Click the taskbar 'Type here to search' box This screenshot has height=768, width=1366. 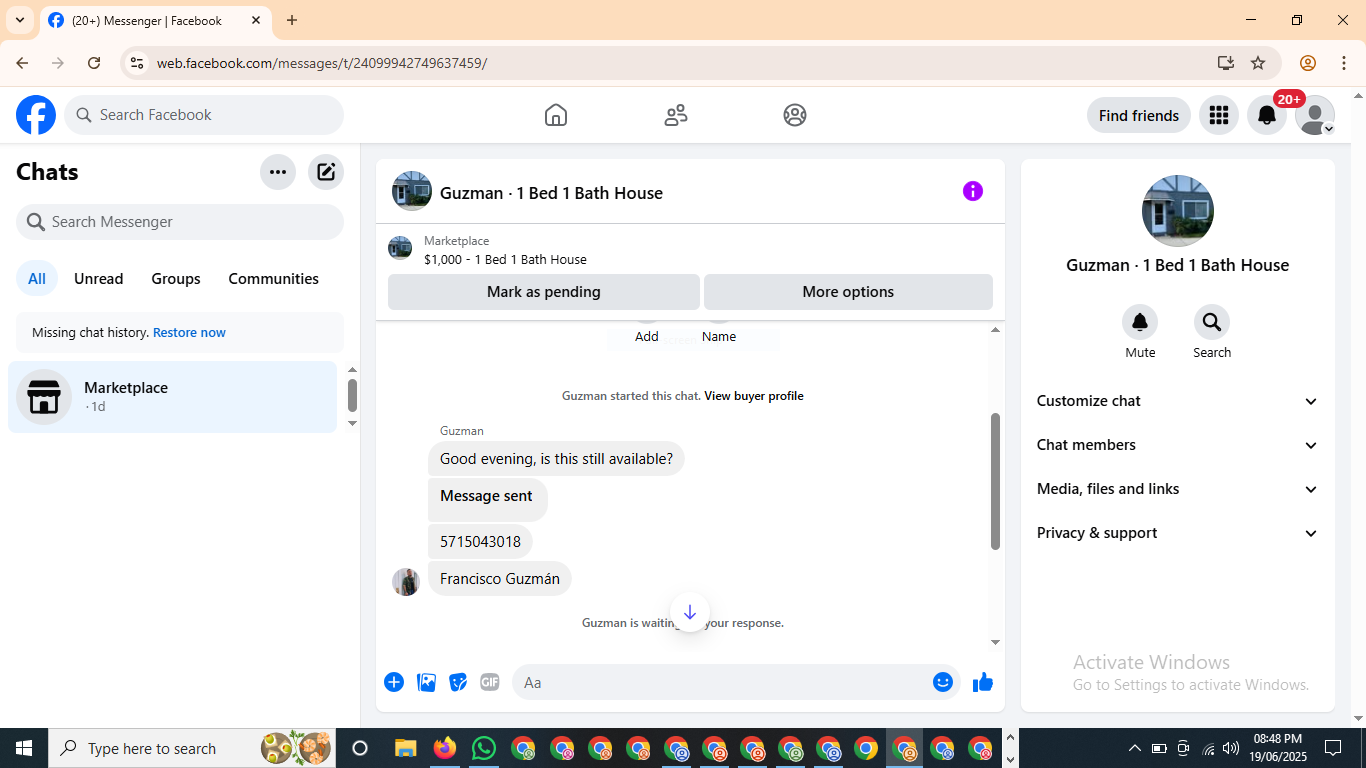point(191,748)
